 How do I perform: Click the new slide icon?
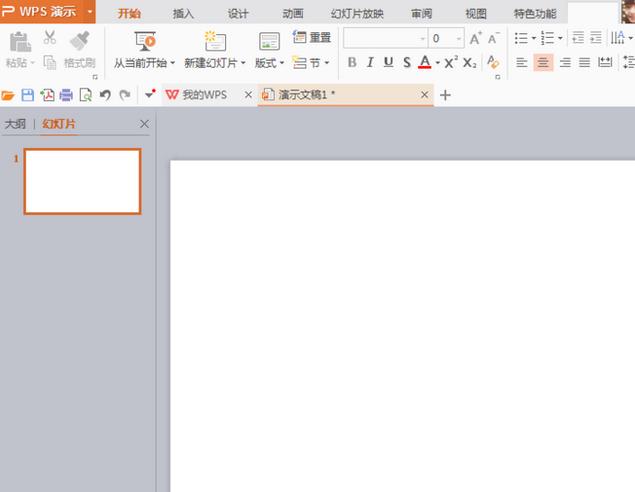coord(215,41)
